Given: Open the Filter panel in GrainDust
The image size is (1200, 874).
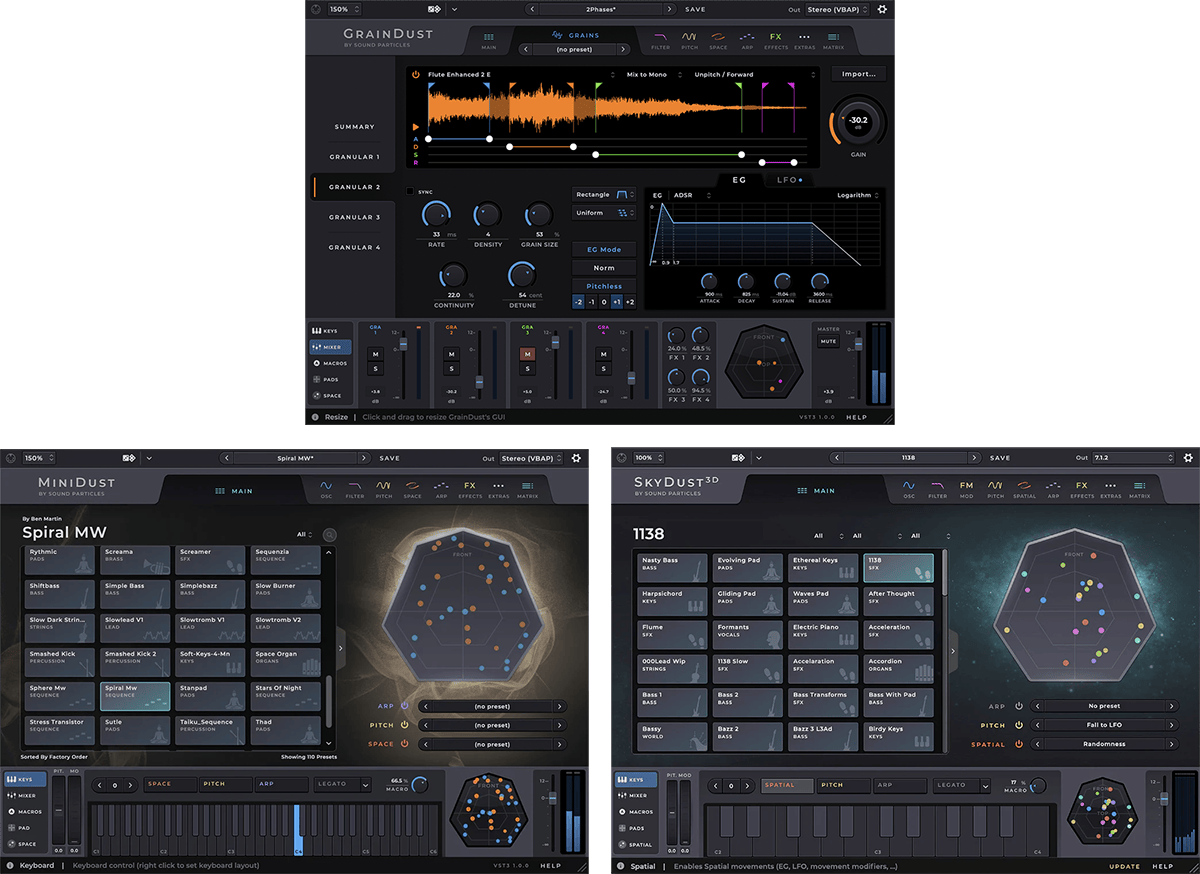Looking at the screenshot, I should (x=660, y=41).
